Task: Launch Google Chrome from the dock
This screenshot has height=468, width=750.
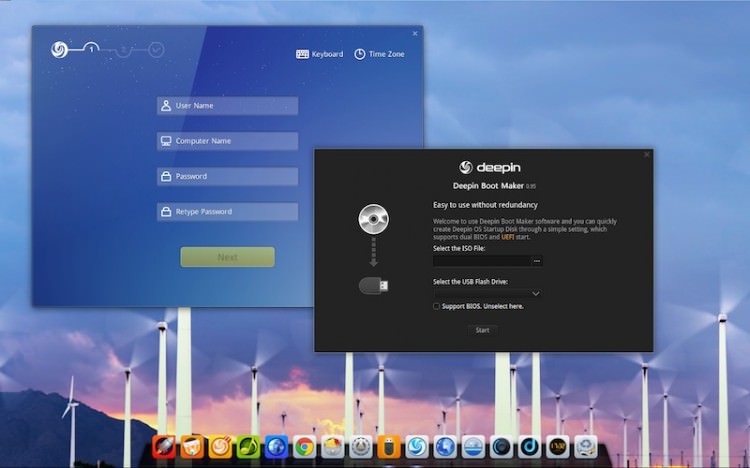Action: (304, 447)
